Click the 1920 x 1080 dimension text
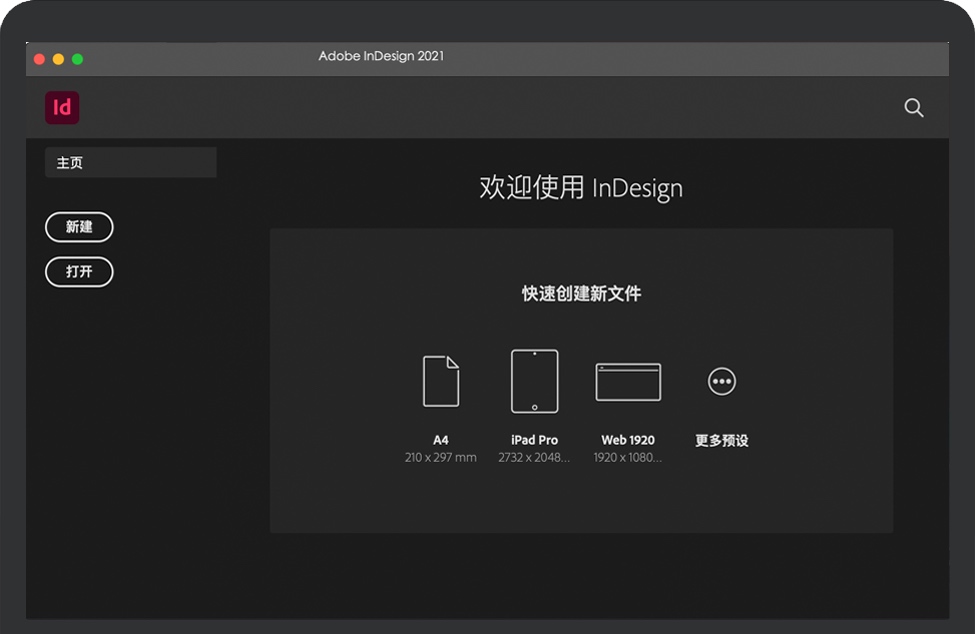Image resolution: width=975 pixels, height=634 pixels. [628, 458]
